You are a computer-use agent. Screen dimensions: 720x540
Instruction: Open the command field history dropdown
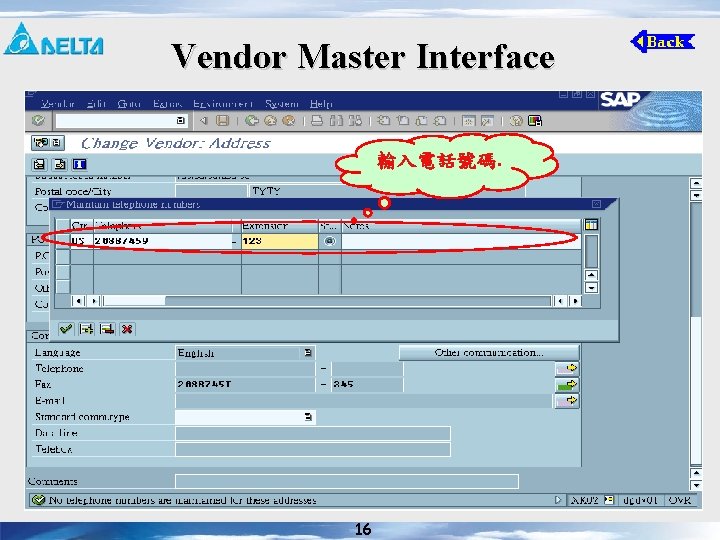pyautogui.click(x=180, y=121)
